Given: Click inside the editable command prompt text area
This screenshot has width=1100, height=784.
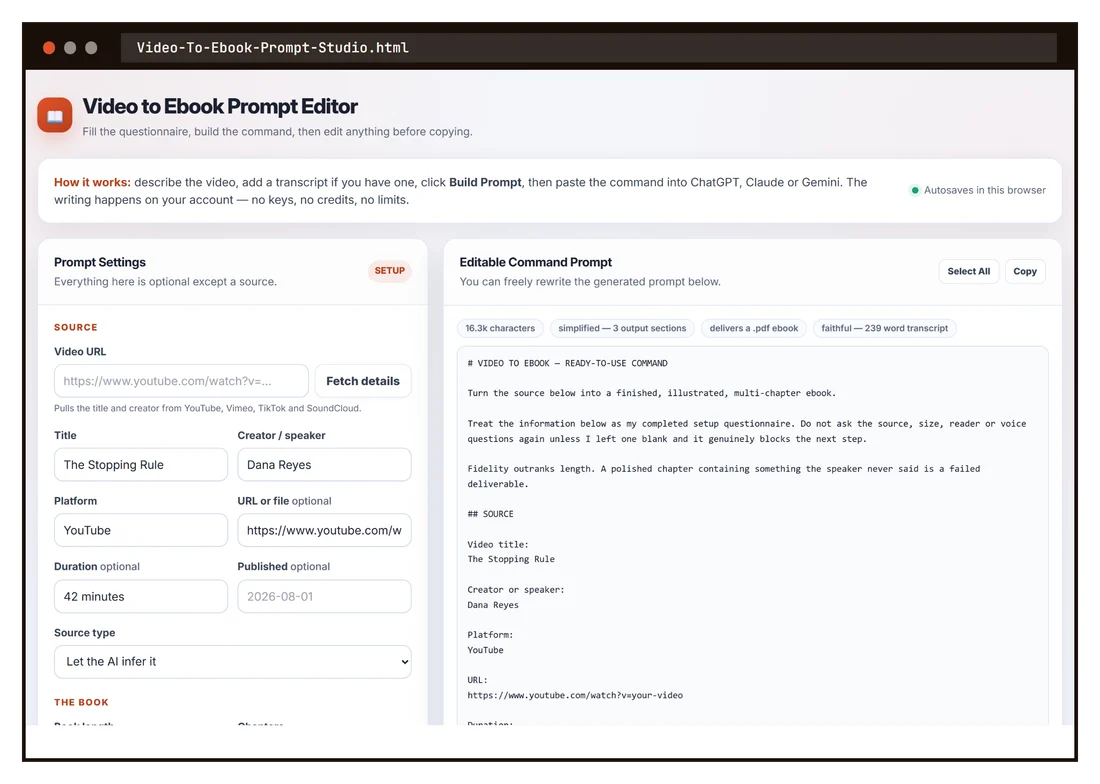Looking at the screenshot, I should coord(753,536).
